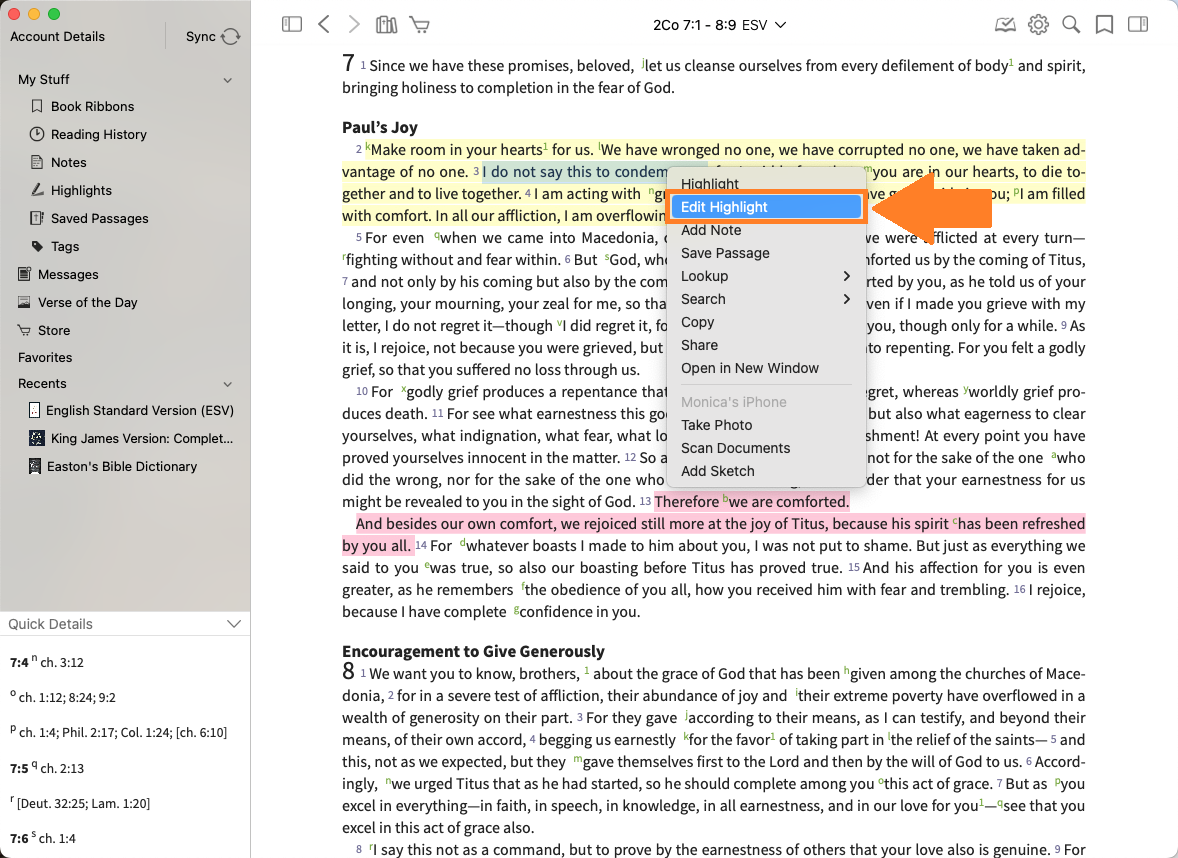Choose Take Photo menu item
The width and height of the screenshot is (1178, 858).
click(716, 425)
